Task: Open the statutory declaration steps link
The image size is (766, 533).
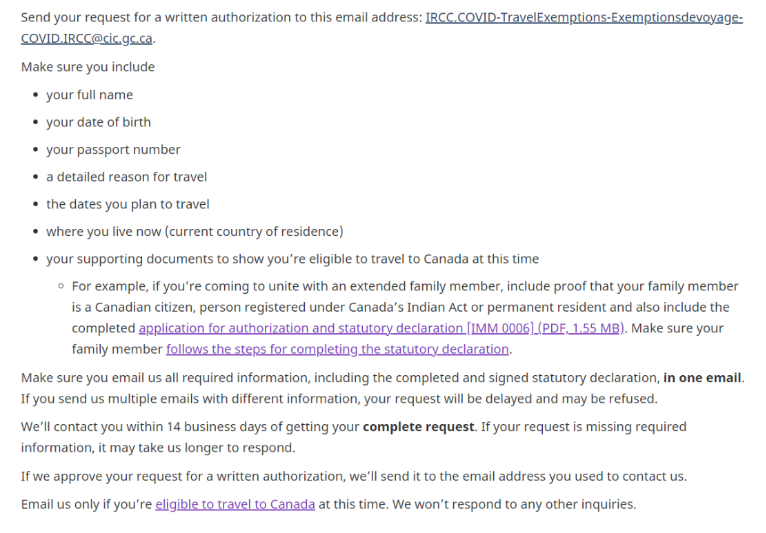Action: click(338, 349)
